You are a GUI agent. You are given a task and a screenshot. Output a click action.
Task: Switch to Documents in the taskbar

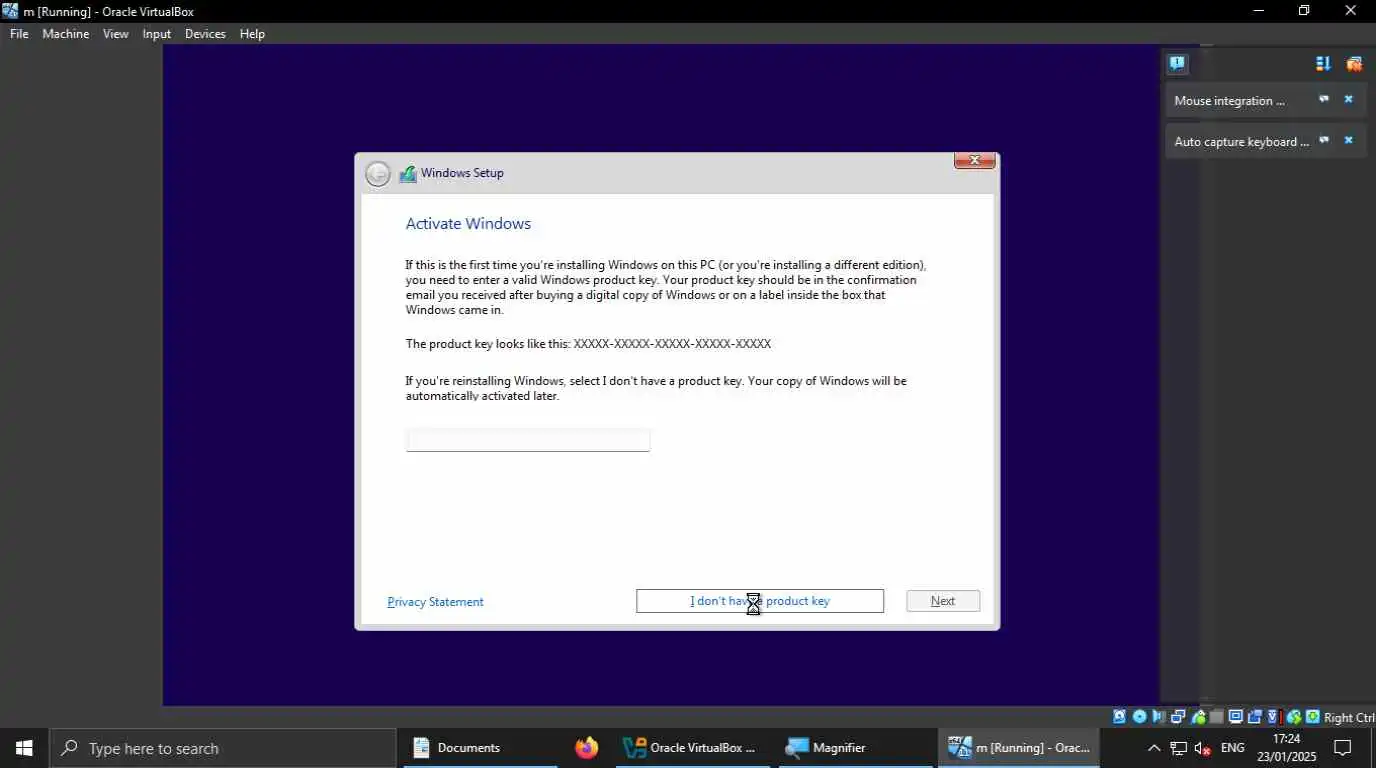(480, 748)
